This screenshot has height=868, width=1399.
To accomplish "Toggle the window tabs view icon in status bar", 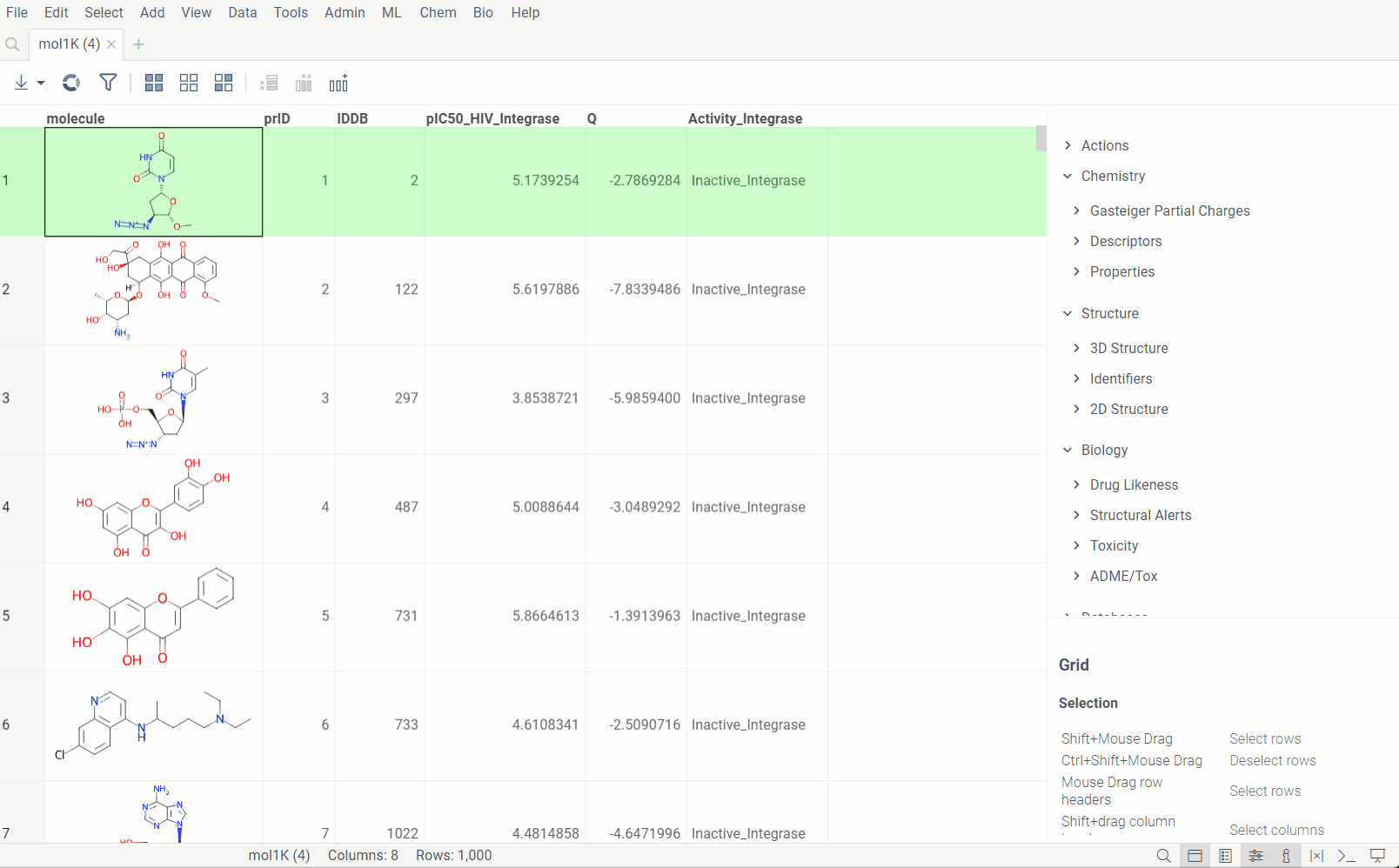I will pos(1195,856).
